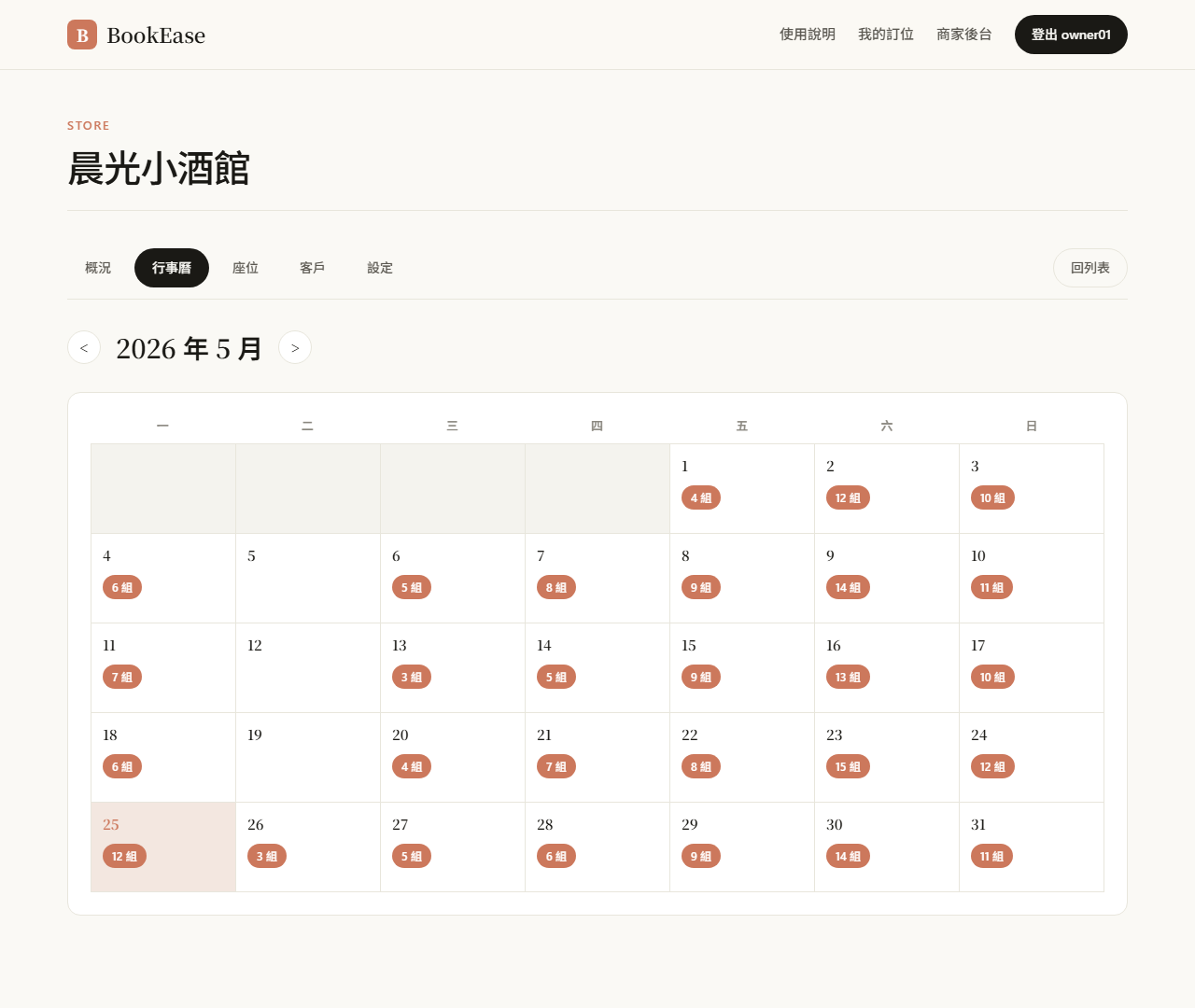Open 我的訂位 page

[x=886, y=35]
